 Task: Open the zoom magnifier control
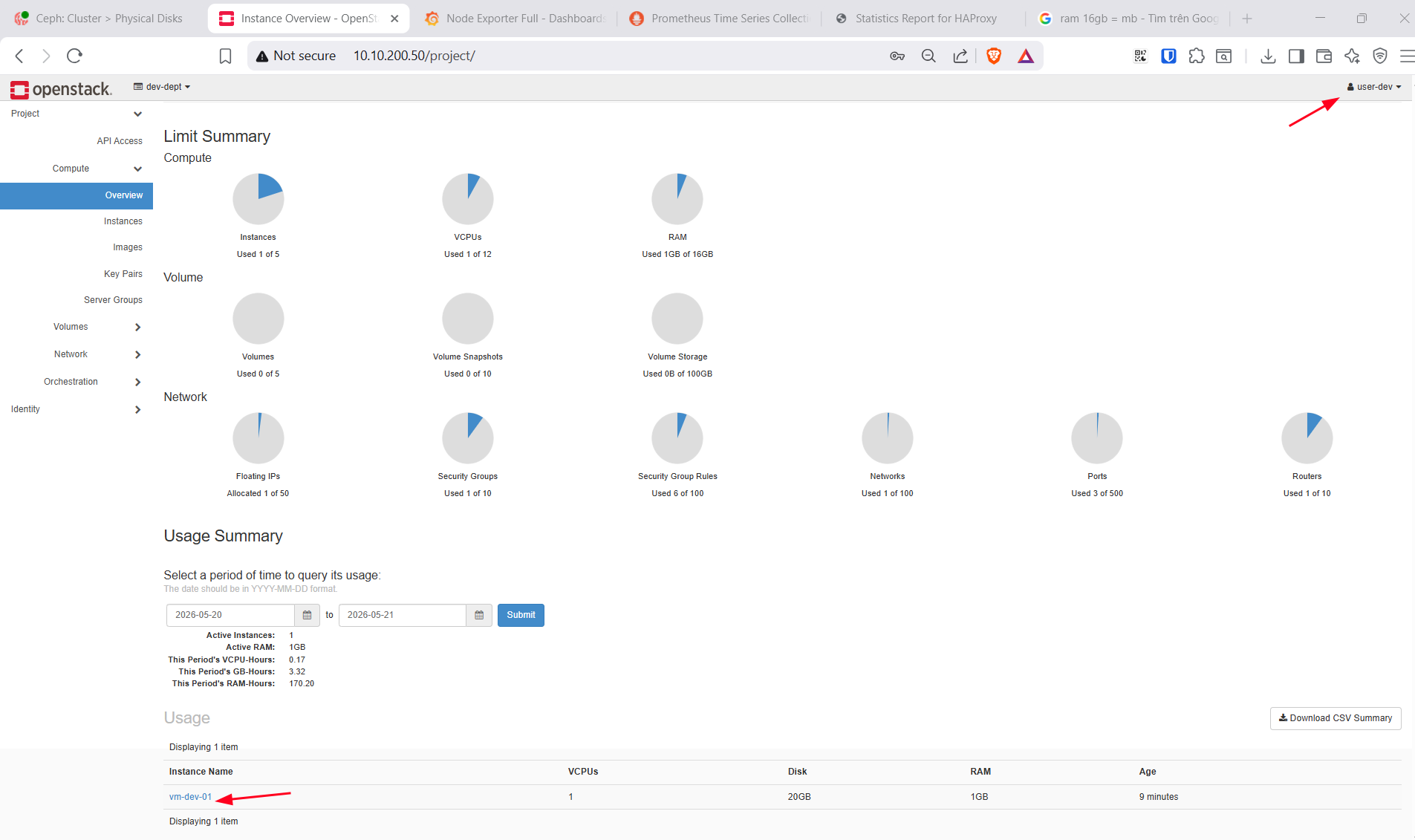point(928,56)
